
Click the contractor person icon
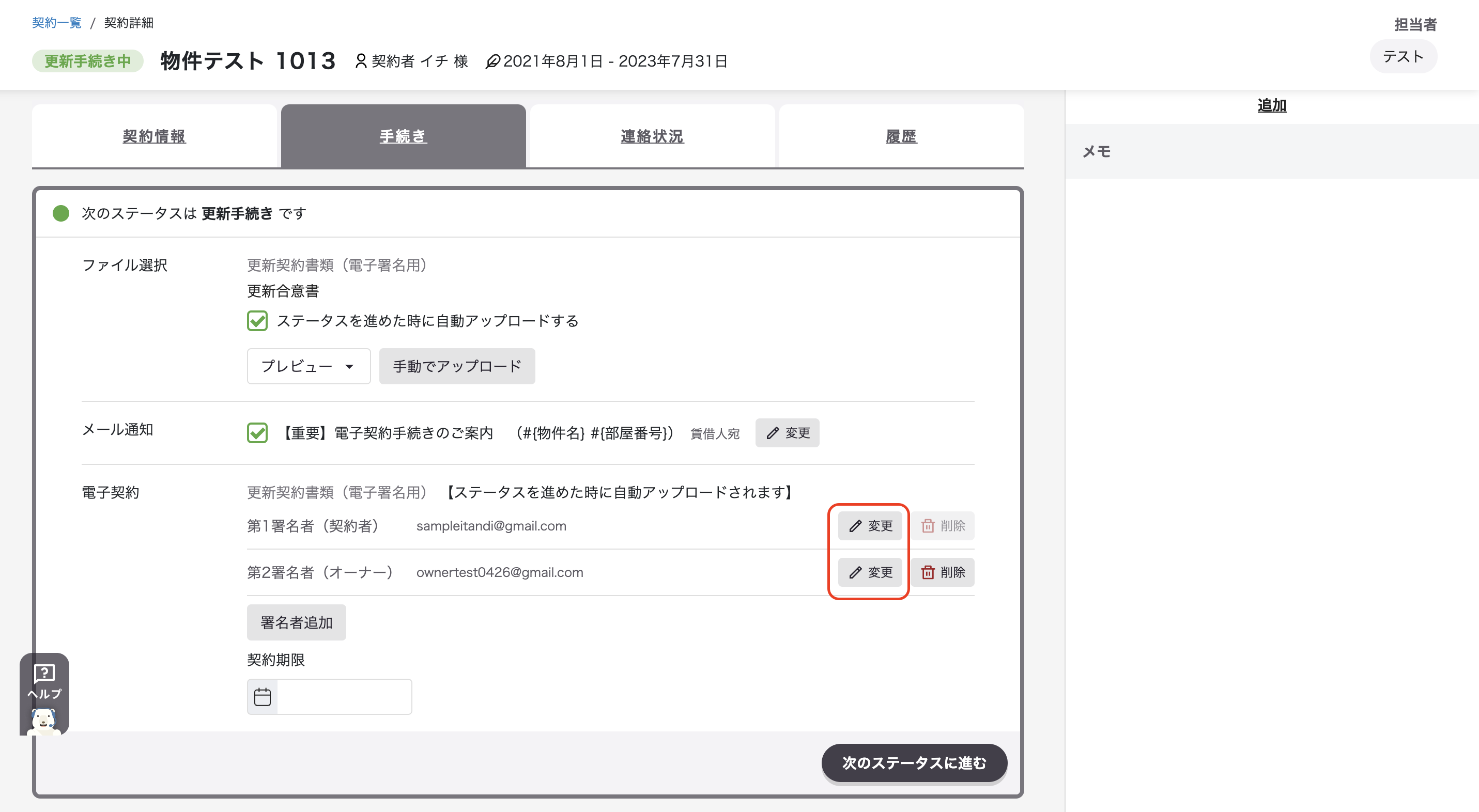coord(361,61)
